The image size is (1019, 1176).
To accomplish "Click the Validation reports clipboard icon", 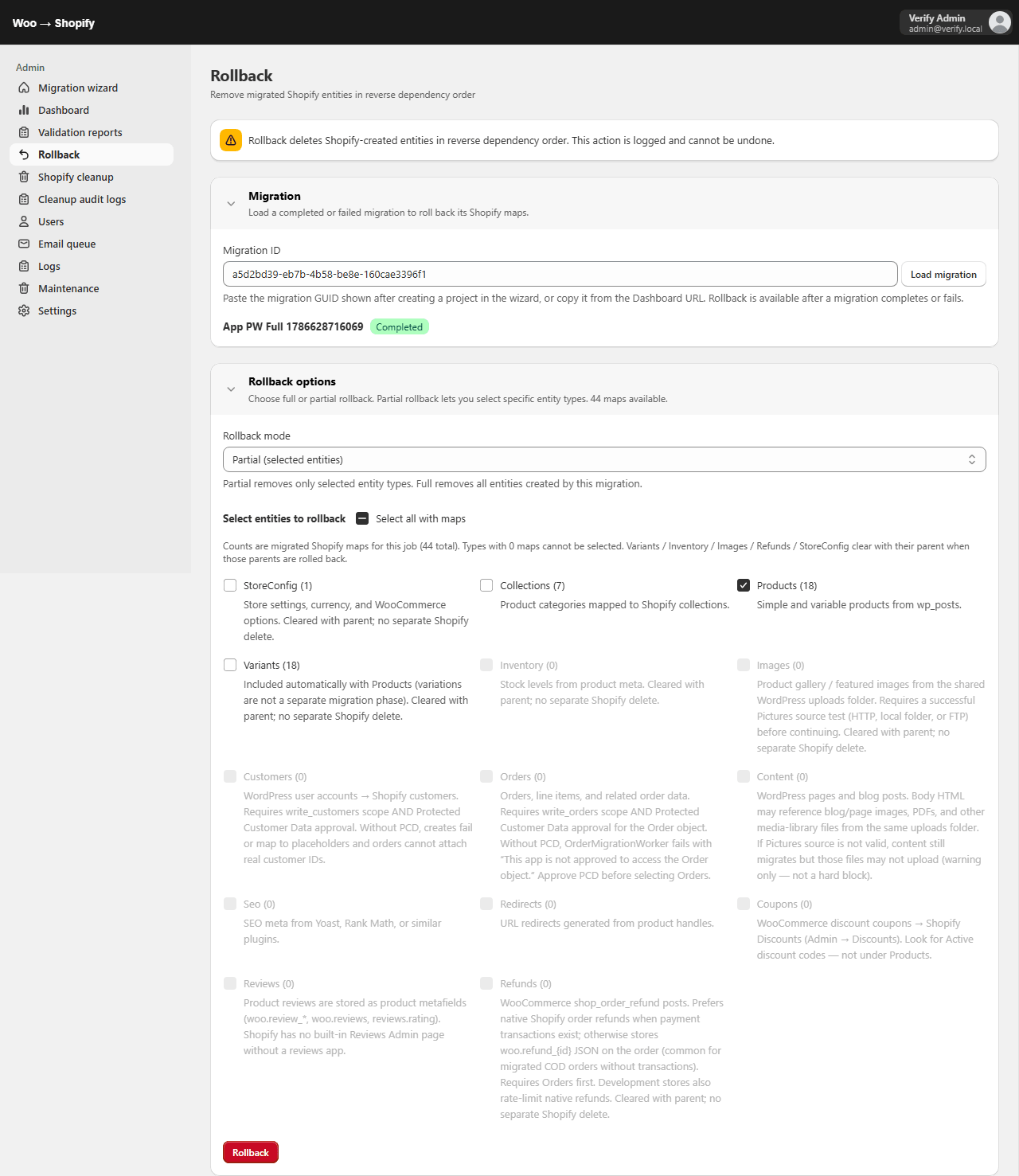I will coord(24,132).
